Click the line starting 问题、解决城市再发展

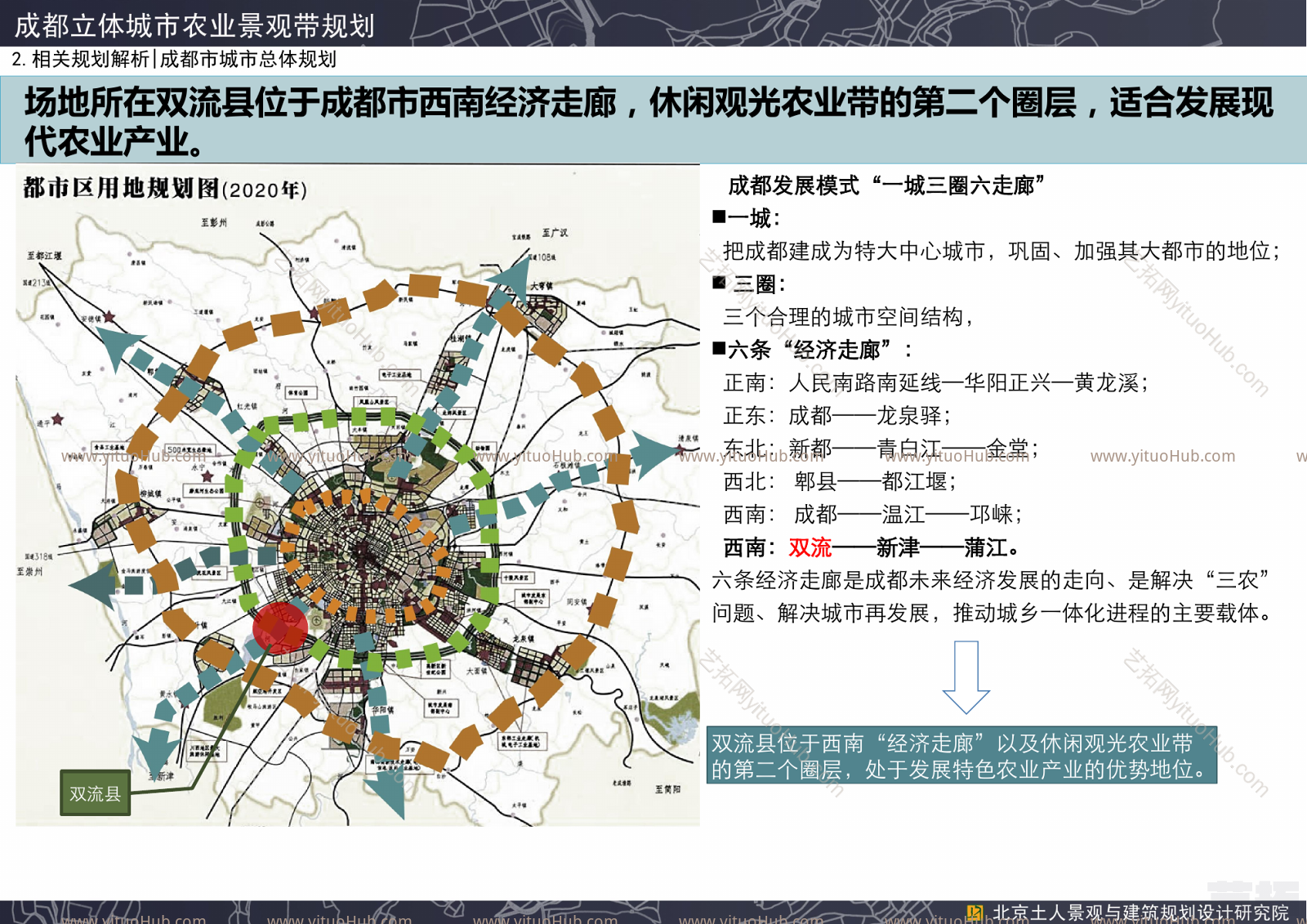(993, 613)
